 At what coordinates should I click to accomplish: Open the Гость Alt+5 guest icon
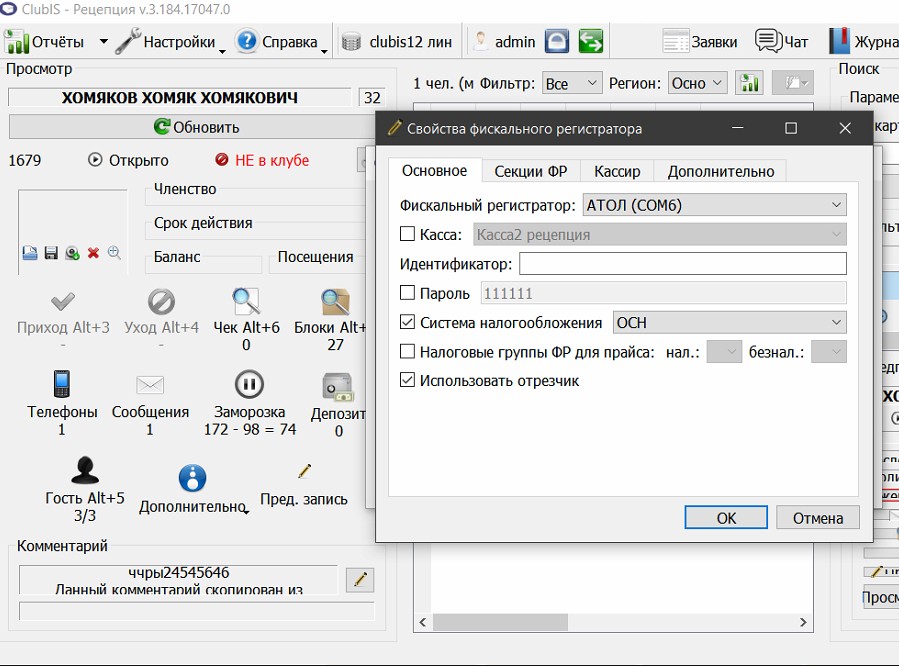coord(85,471)
